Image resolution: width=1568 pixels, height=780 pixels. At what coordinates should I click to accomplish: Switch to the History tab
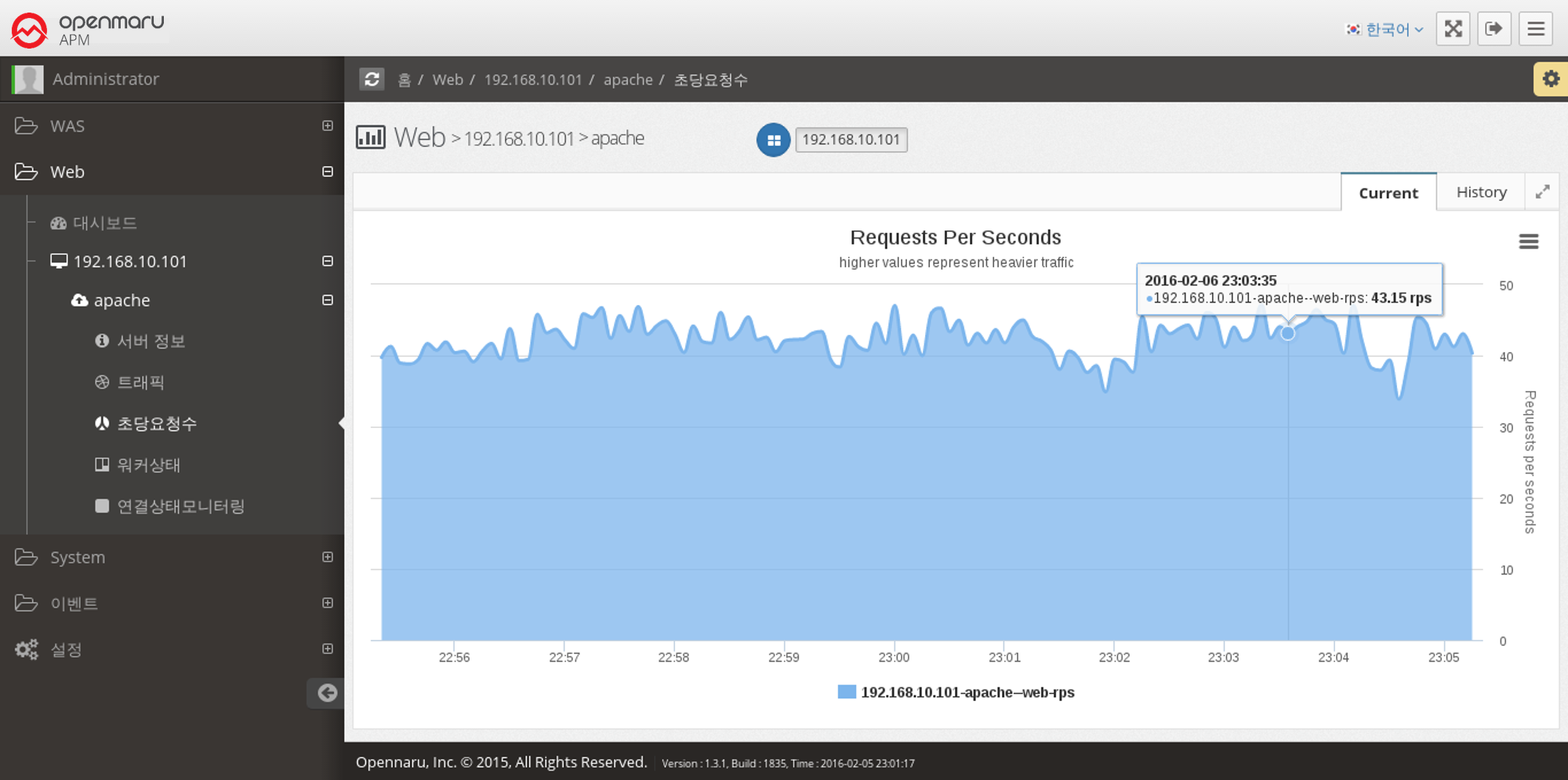click(x=1481, y=192)
